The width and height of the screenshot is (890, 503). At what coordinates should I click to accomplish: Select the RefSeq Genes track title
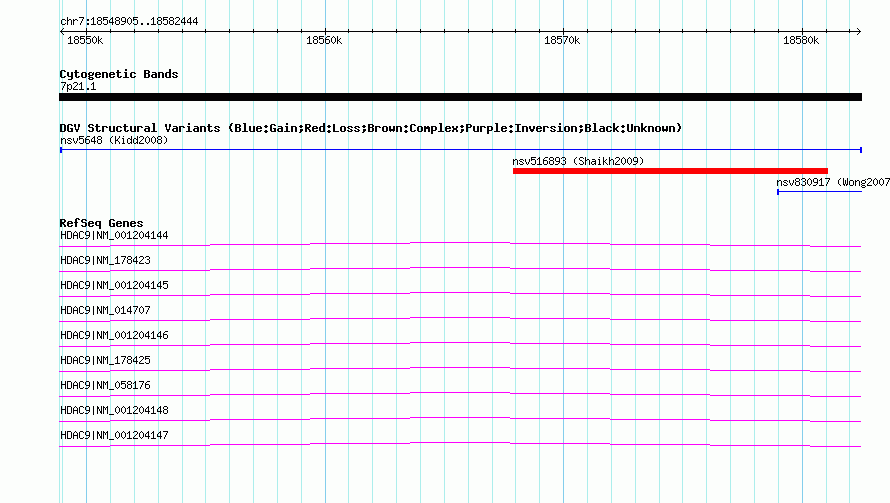point(102,223)
